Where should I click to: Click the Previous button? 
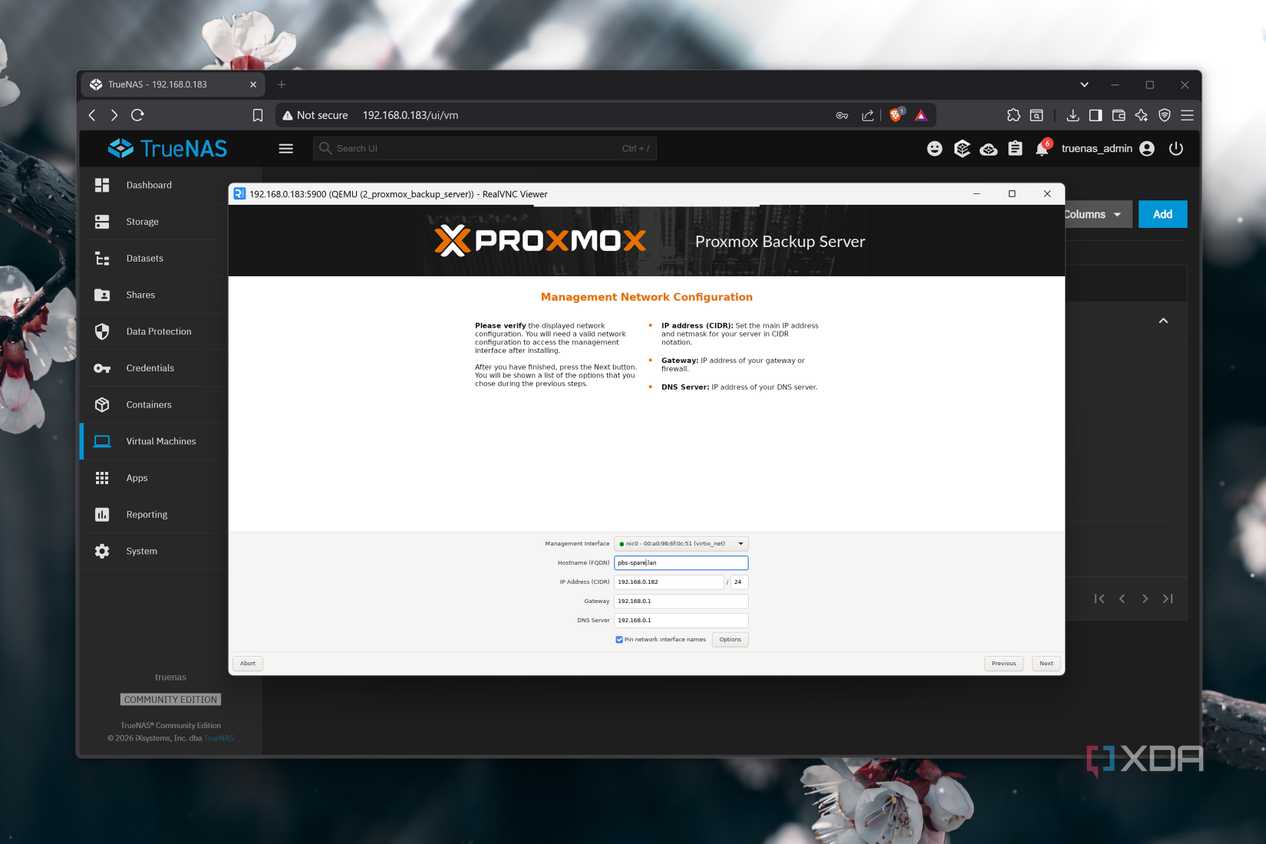click(1004, 663)
